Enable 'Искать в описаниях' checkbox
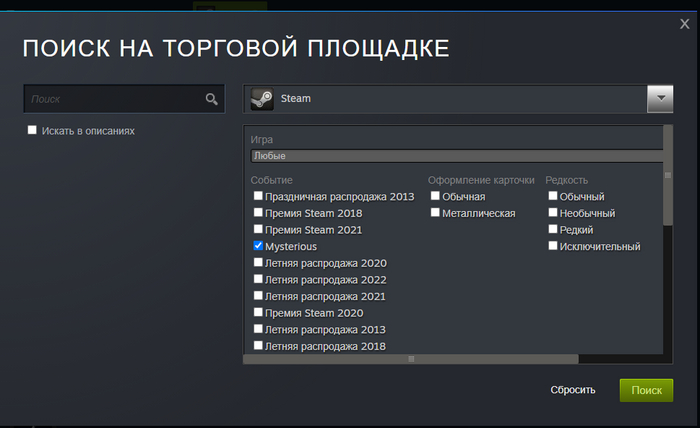This screenshot has width=700, height=428. tap(32, 130)
